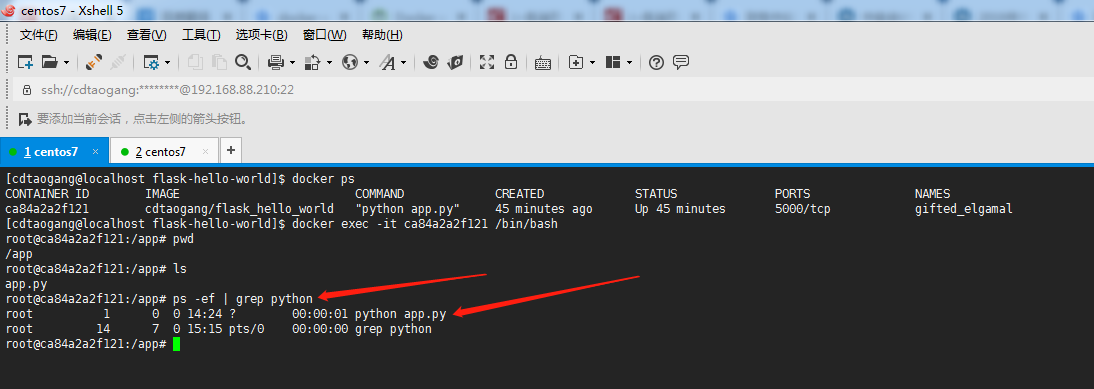Open the 编辑(E) menu

pos(92,35)
